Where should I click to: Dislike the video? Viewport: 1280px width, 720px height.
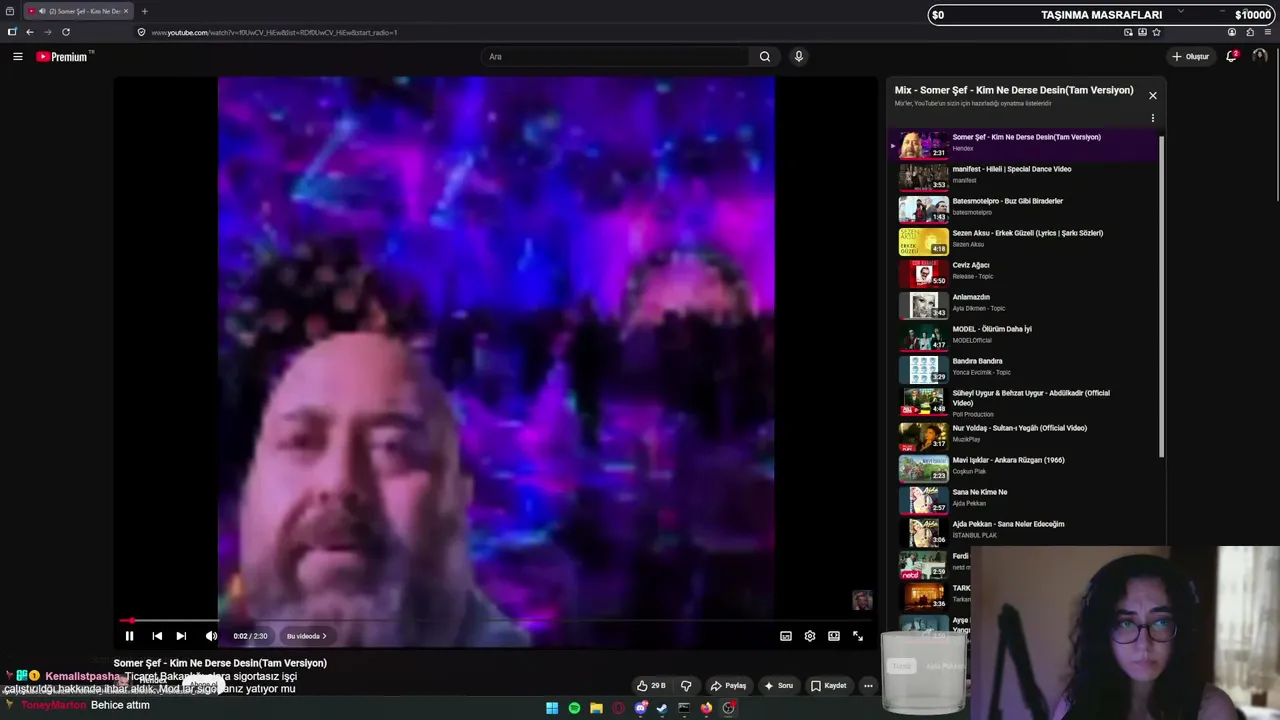(x=686, y=686)
